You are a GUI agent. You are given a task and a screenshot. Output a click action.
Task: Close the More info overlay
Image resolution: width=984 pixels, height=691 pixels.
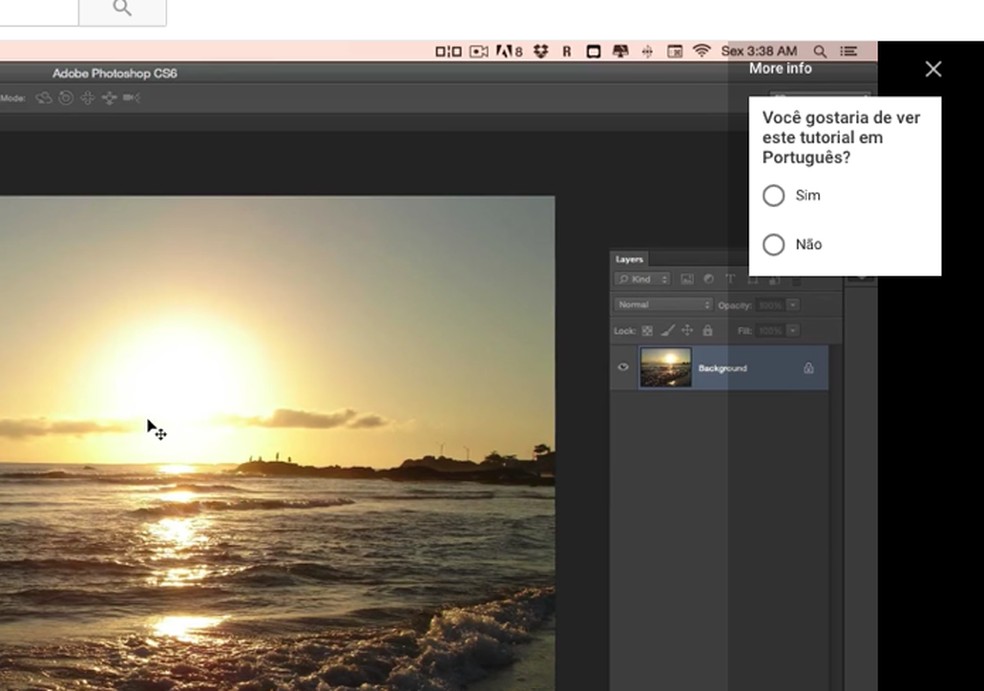coord(933,69)
